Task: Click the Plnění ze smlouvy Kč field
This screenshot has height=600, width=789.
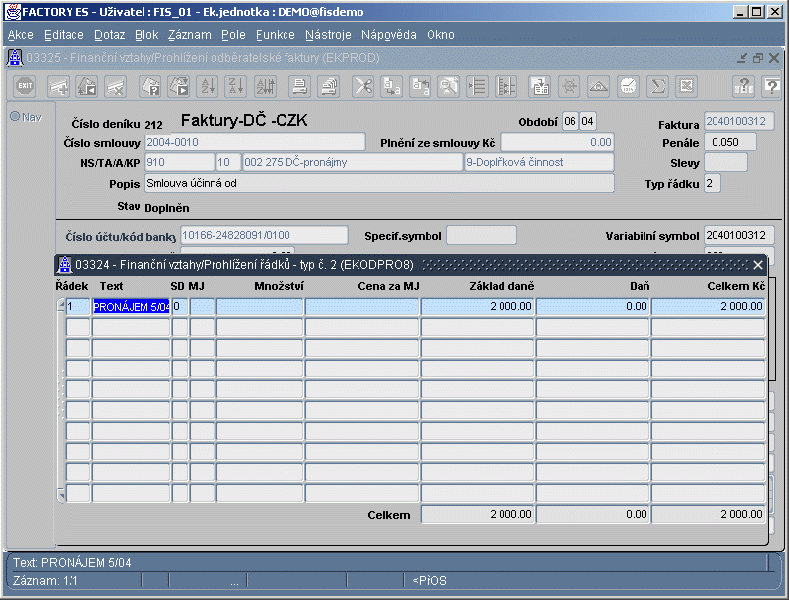Action: pyautogui.click(x=558, y=142)
